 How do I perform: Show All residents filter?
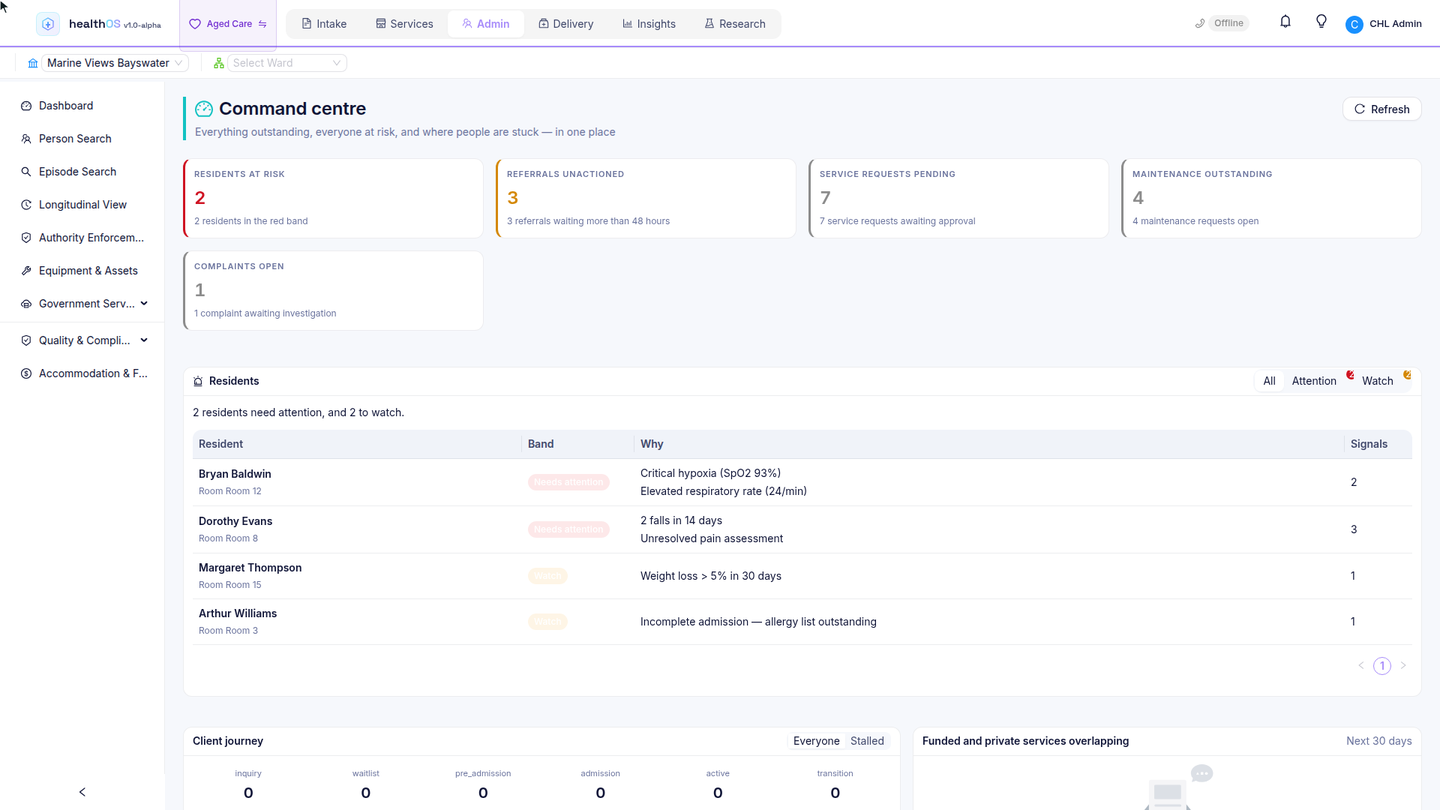click(1269, 381)
